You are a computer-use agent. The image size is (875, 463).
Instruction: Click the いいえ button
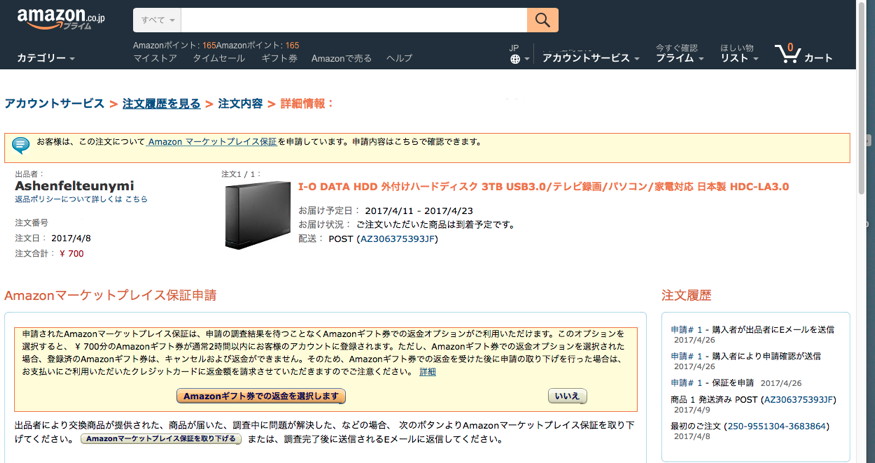tap(568, 397)
